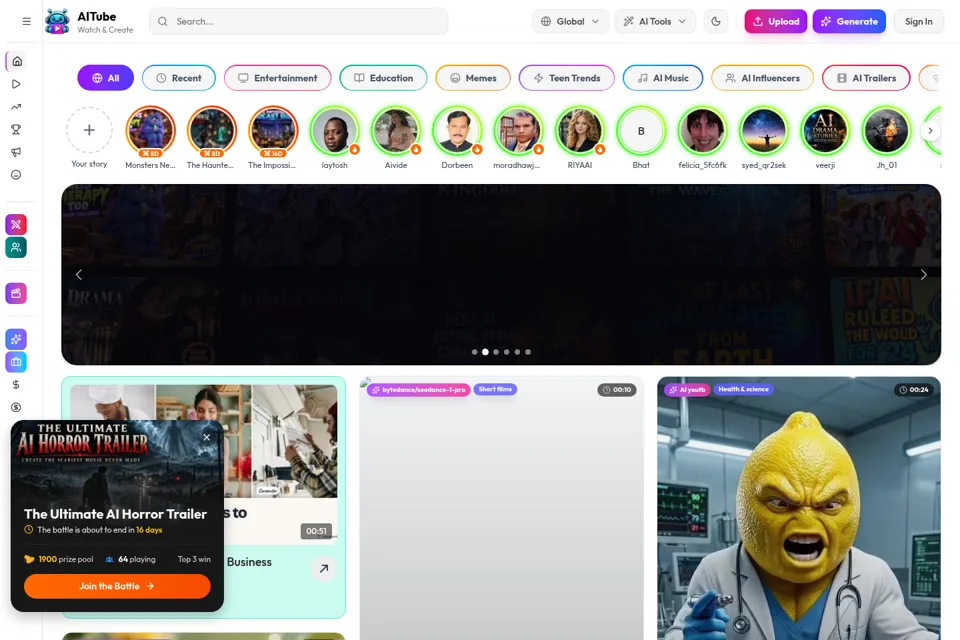Image resolution: width=960 pixels, height=640 pixels.
Task: Click the bytedance/seedance-1-pro tag
Action: click(419, 390)
